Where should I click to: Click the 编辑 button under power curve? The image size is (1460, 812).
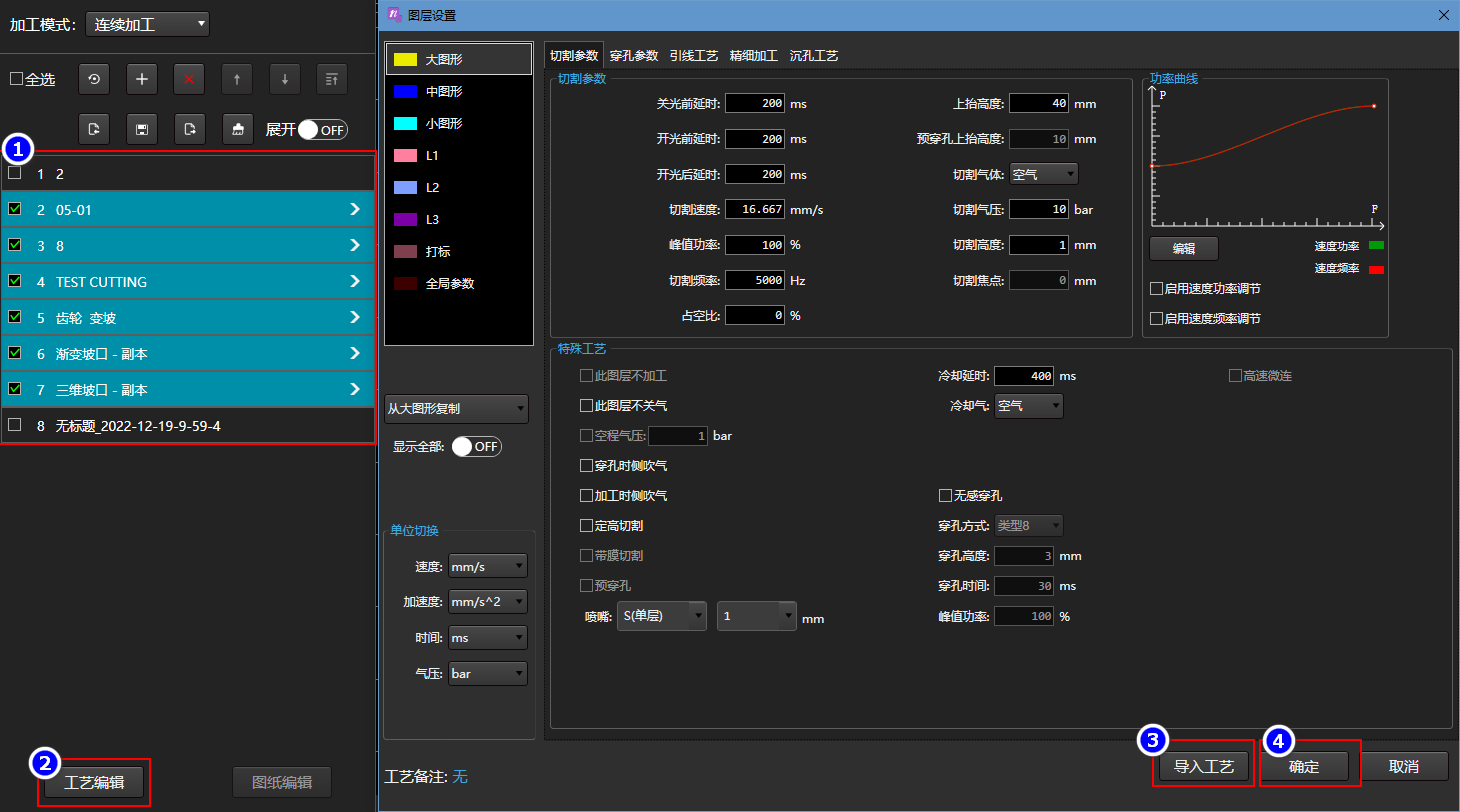click(x=1184, y=249)
